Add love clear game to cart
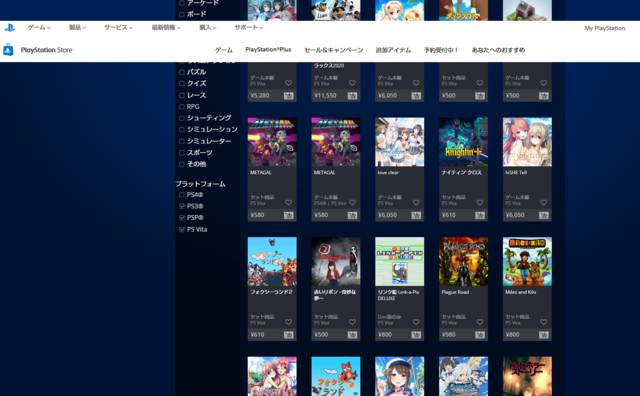The width and height of the screenshot is (640, 396). [x=416, y=215]
